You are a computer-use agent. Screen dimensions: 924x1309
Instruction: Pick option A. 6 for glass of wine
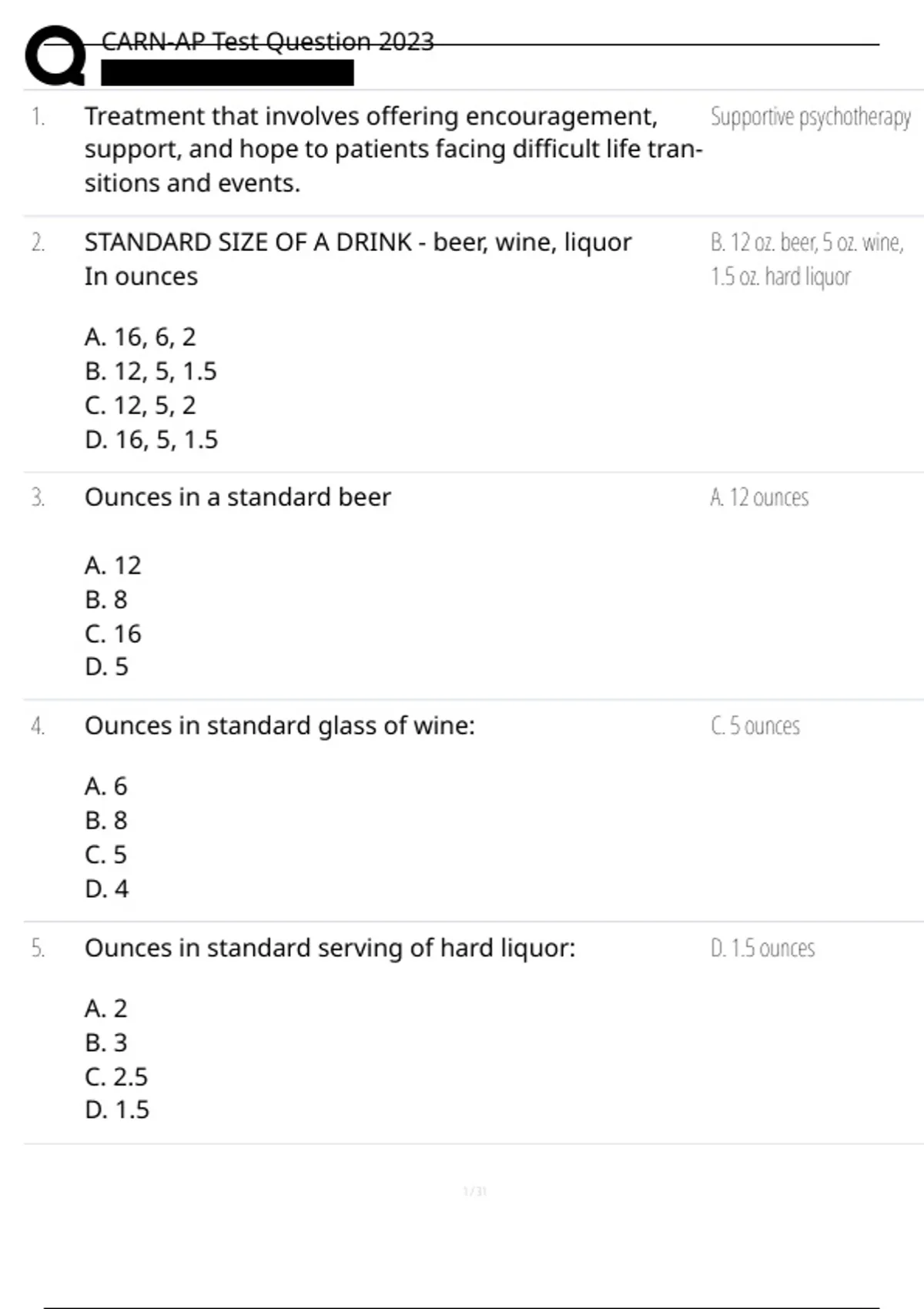(106, 786)
